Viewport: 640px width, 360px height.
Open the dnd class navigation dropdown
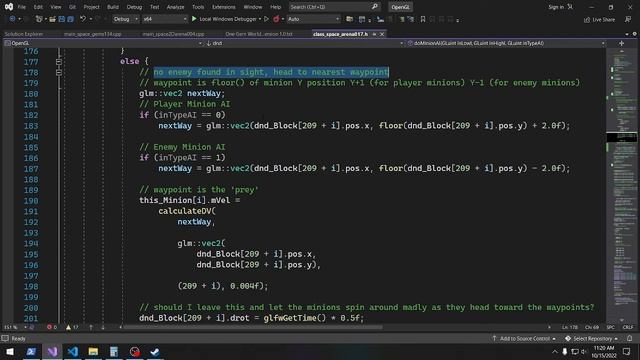[304, 43]
